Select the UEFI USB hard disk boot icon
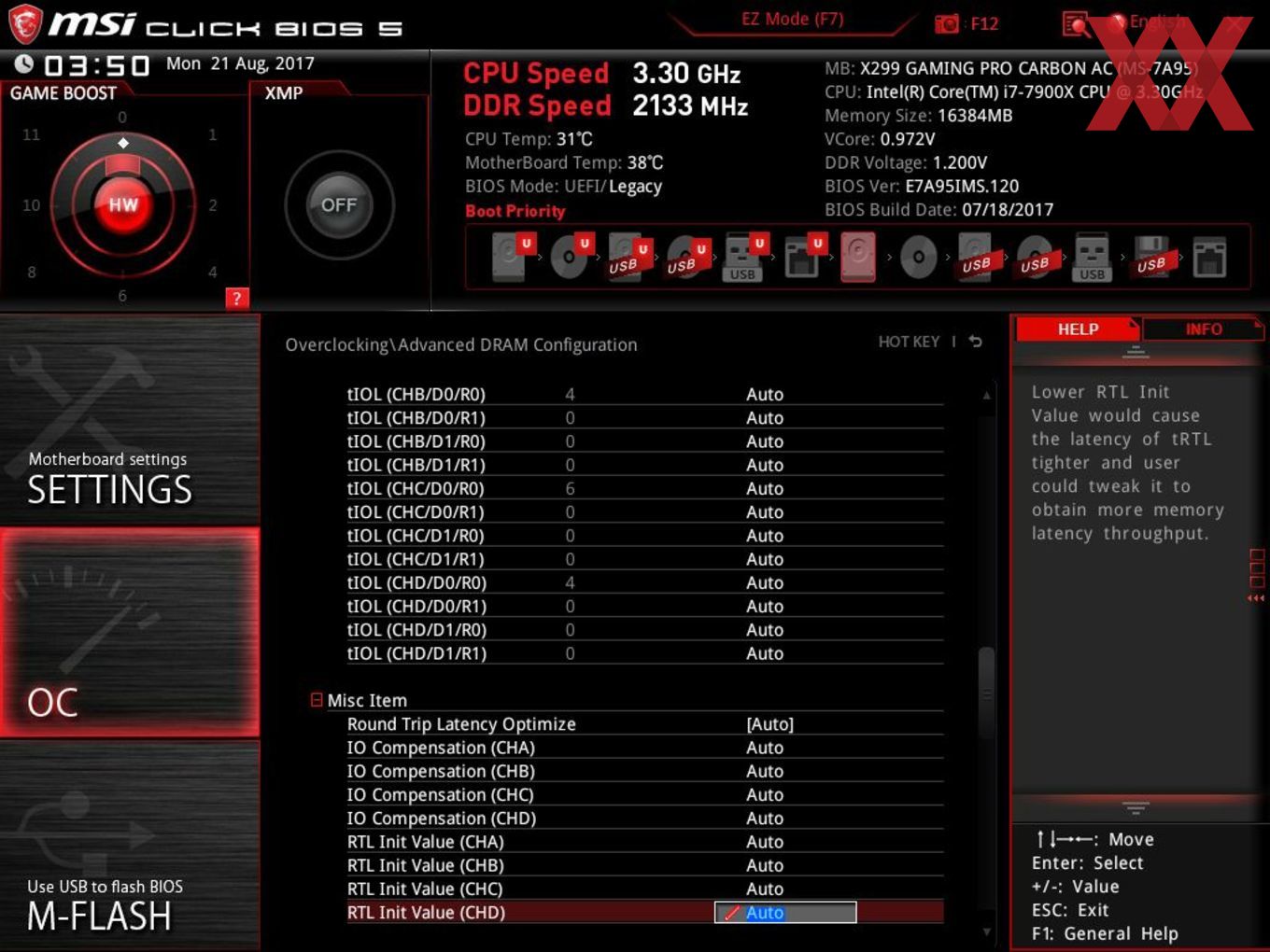Viewport: 1270px width, 952px height. pyautogui.click(x=628, y=257)
